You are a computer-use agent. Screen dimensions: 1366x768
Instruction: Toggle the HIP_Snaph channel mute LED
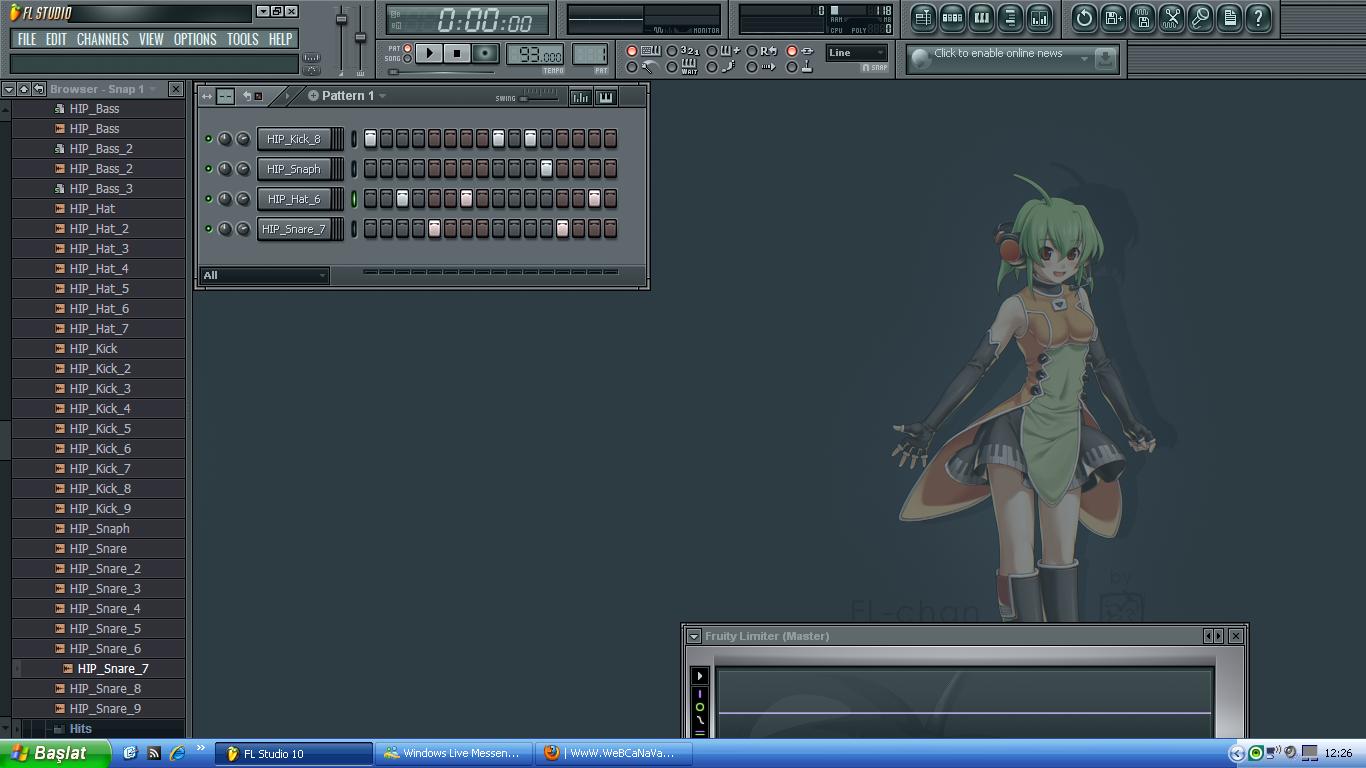point(209,169)
